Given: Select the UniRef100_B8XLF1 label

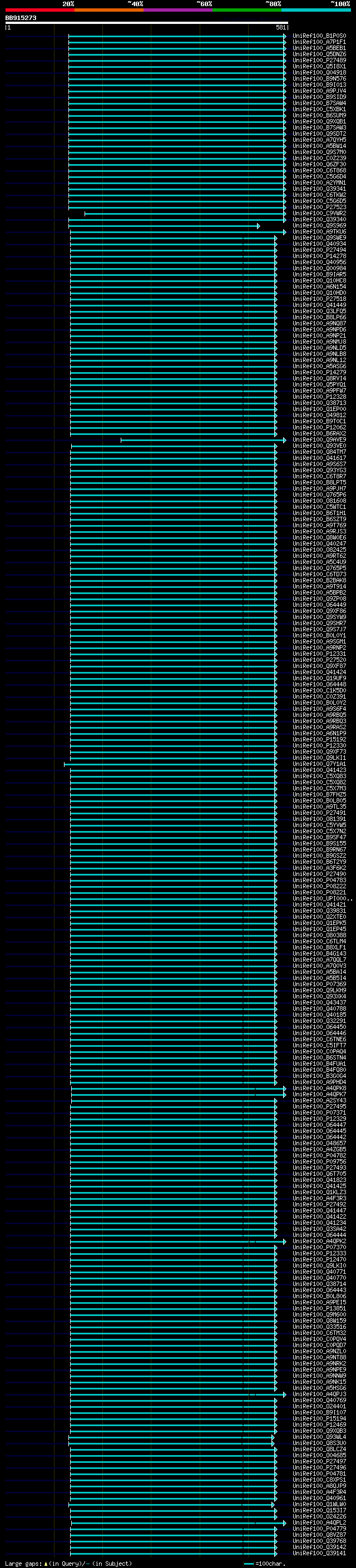Looking at the screenshot, I should point(319,947).
